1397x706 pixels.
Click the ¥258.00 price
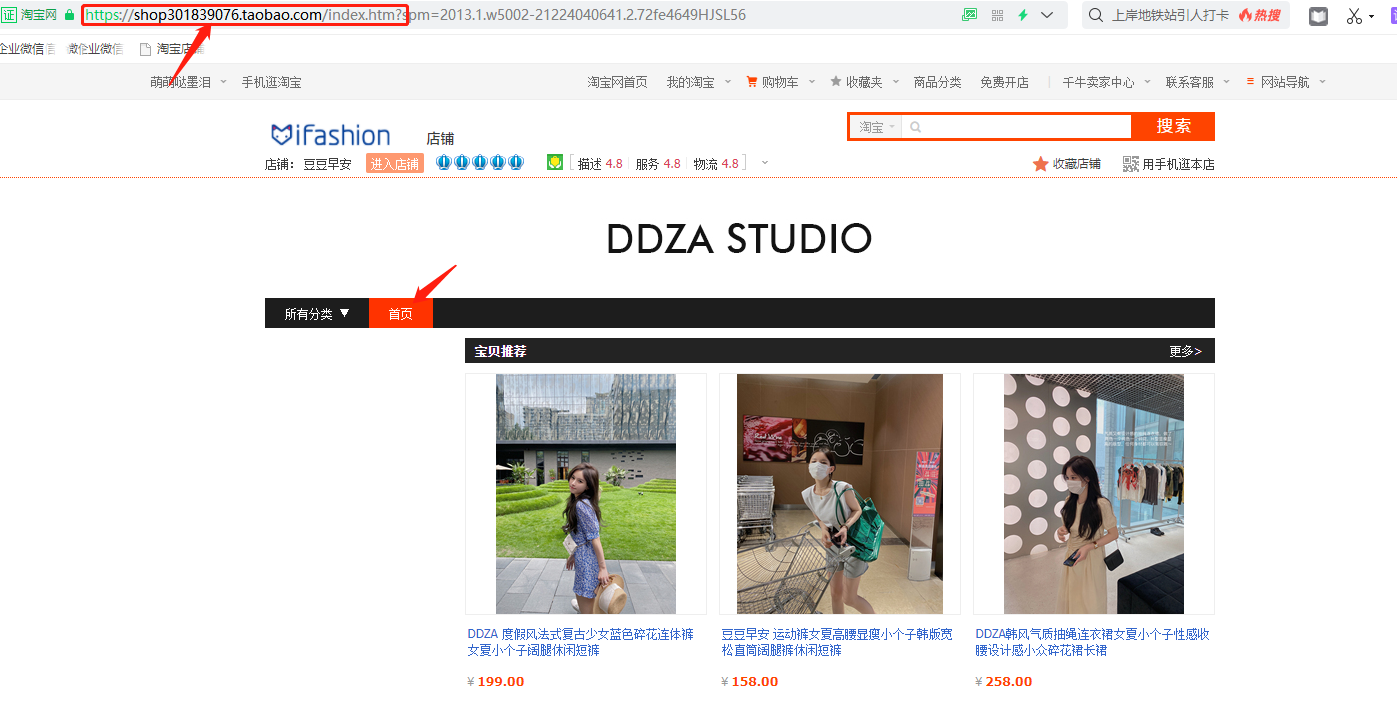1004,682
